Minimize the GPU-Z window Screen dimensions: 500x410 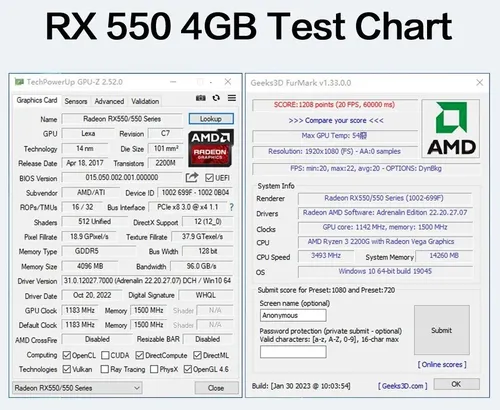tap(173, 82)
